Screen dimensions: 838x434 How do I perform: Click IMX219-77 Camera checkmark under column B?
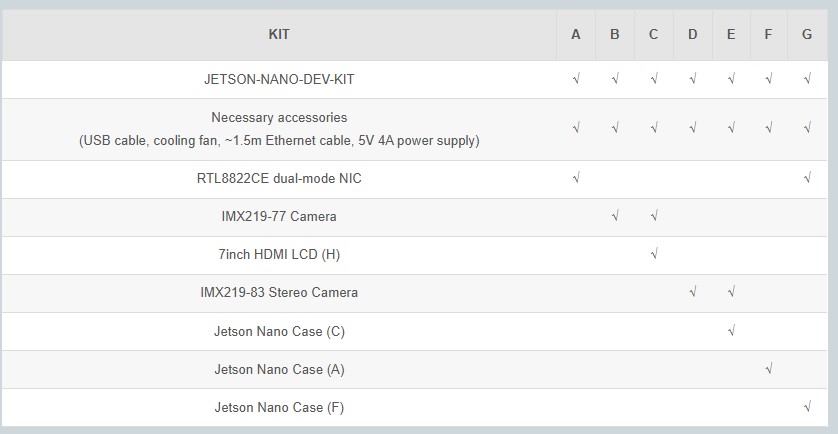click(x=615, y=216)
